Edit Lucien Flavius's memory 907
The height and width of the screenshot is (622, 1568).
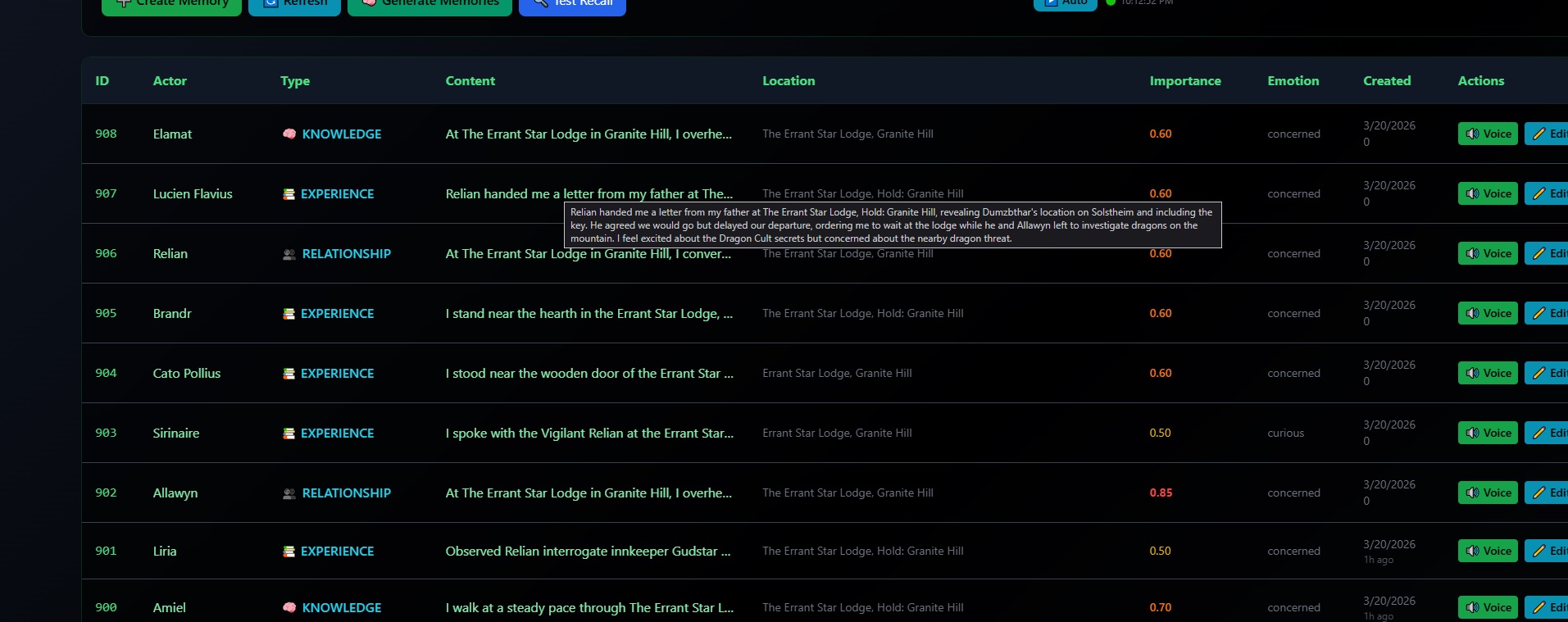1547,193
